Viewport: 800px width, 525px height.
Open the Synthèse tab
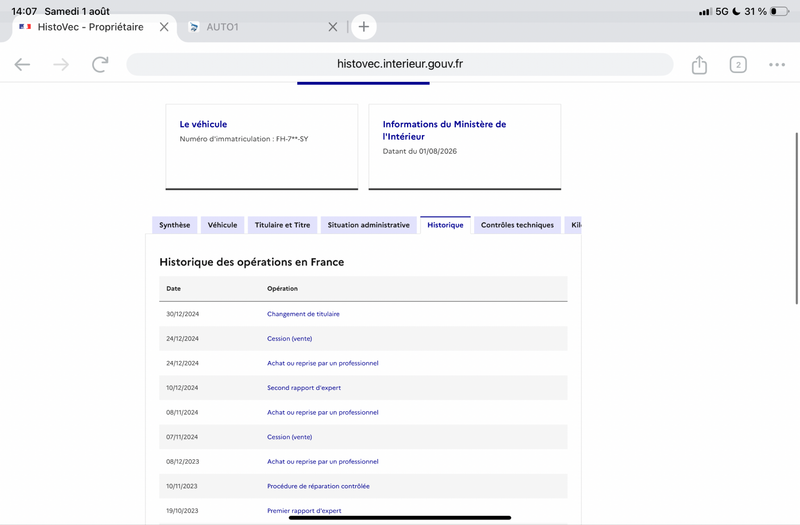(174, 225)
